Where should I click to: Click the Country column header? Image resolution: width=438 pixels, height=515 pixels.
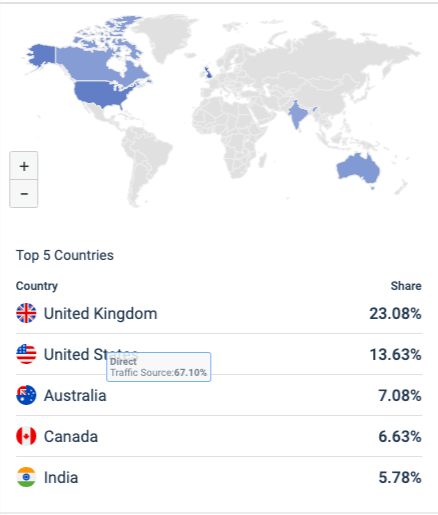point(37,286)
